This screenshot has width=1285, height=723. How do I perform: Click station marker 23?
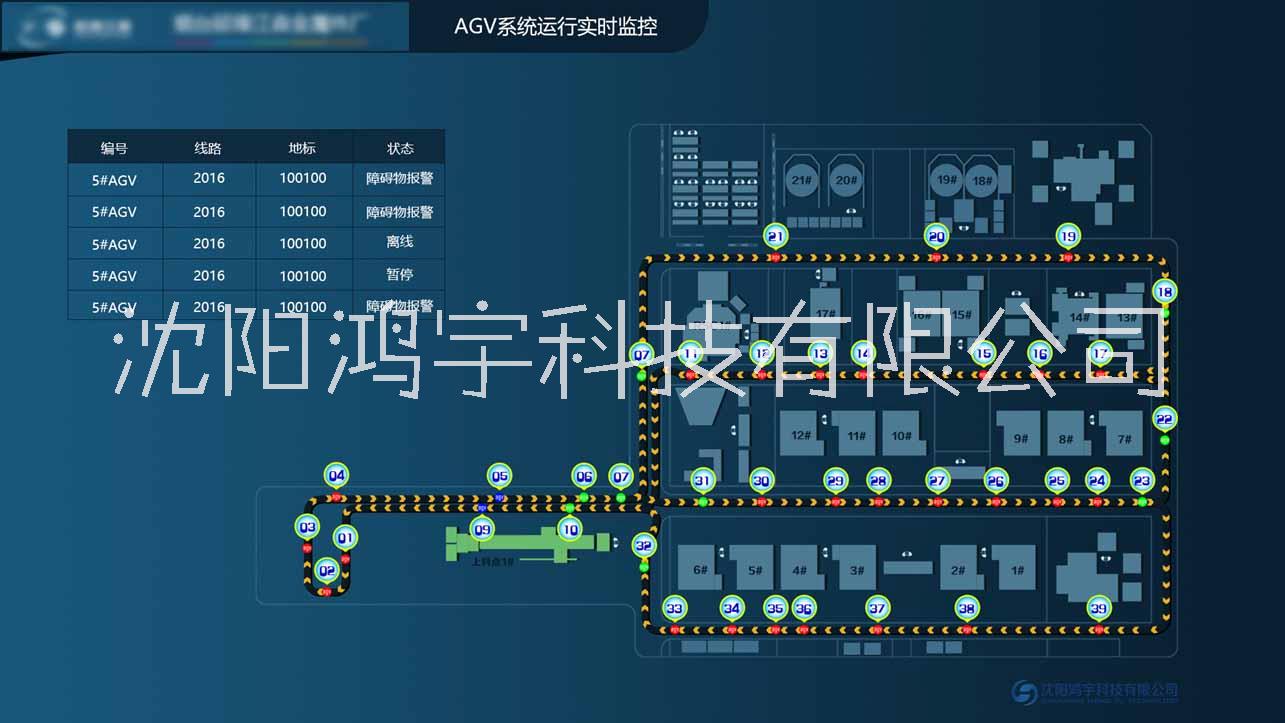click(x=1142, y=480)
